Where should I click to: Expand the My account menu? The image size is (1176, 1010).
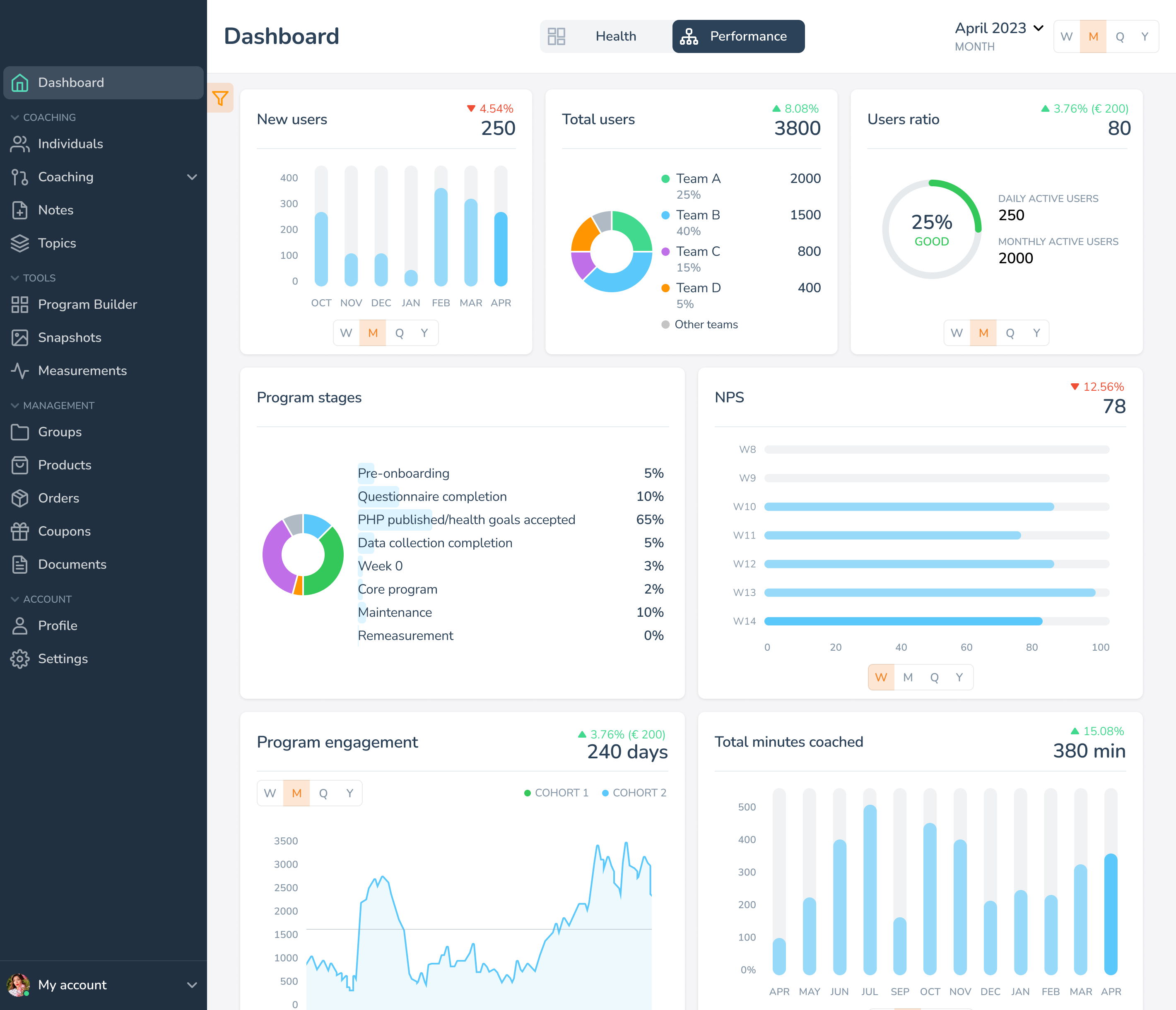pyautogui.click(x=192, y=985)
